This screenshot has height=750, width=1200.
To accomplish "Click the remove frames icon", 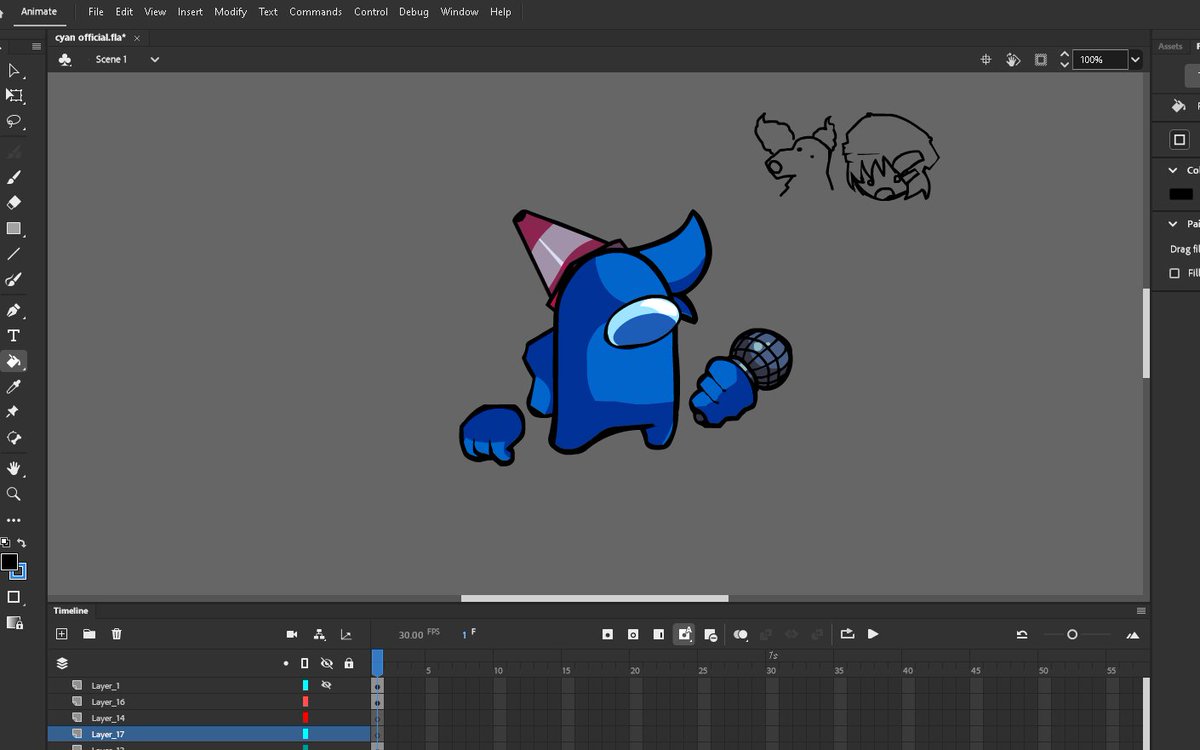I will 710,634.
